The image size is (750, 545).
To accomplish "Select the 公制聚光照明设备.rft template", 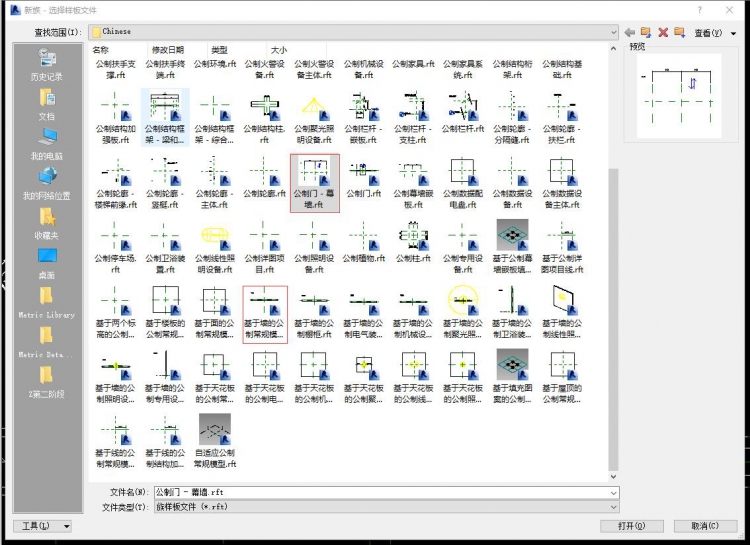I will click(x=314, y=118).
